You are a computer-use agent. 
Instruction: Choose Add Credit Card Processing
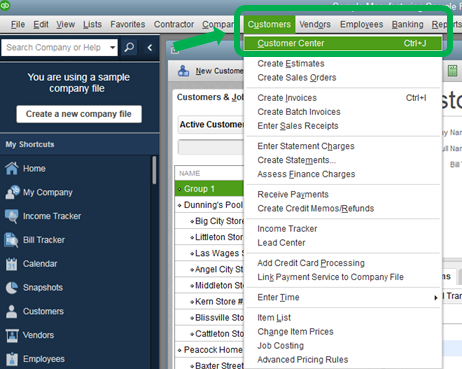[x=311, y=263]
